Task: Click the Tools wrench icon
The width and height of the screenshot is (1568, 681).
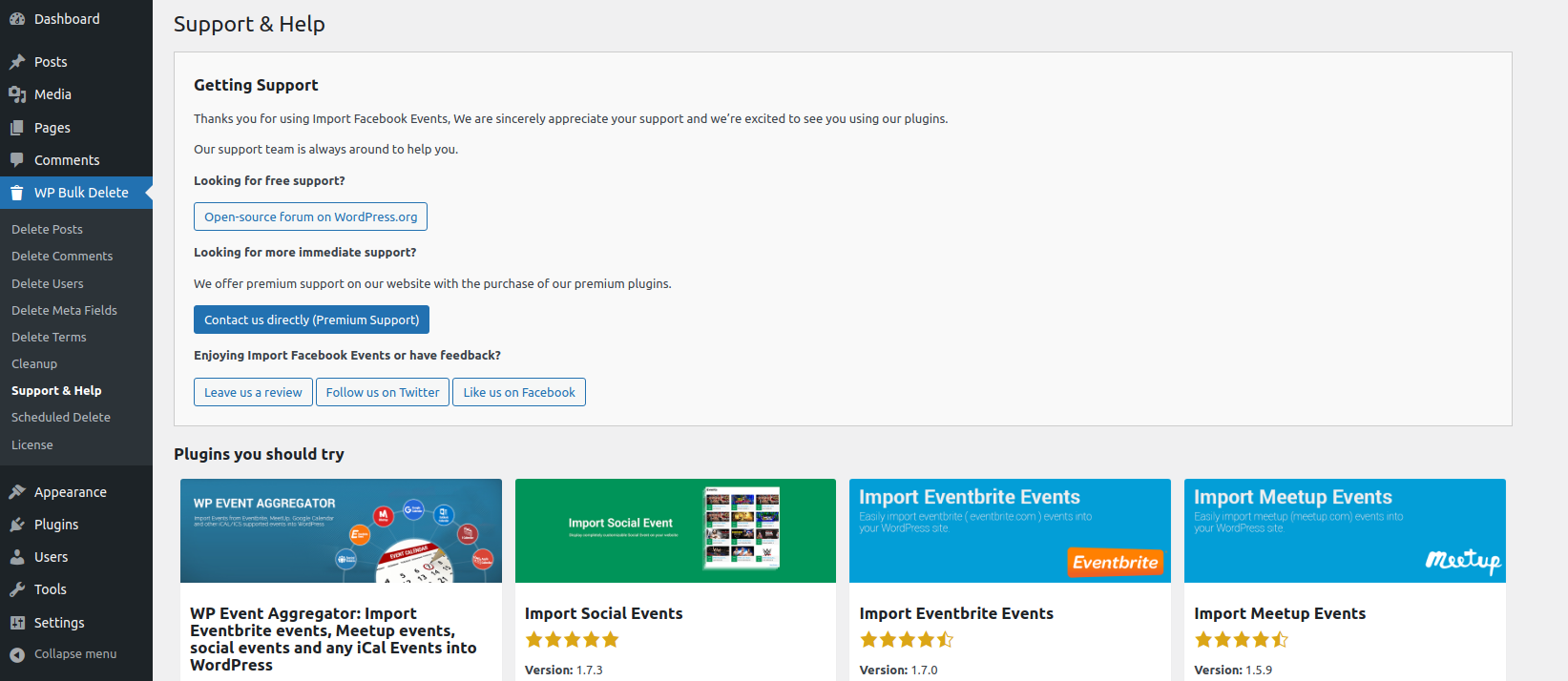Action: pos(17,589)
